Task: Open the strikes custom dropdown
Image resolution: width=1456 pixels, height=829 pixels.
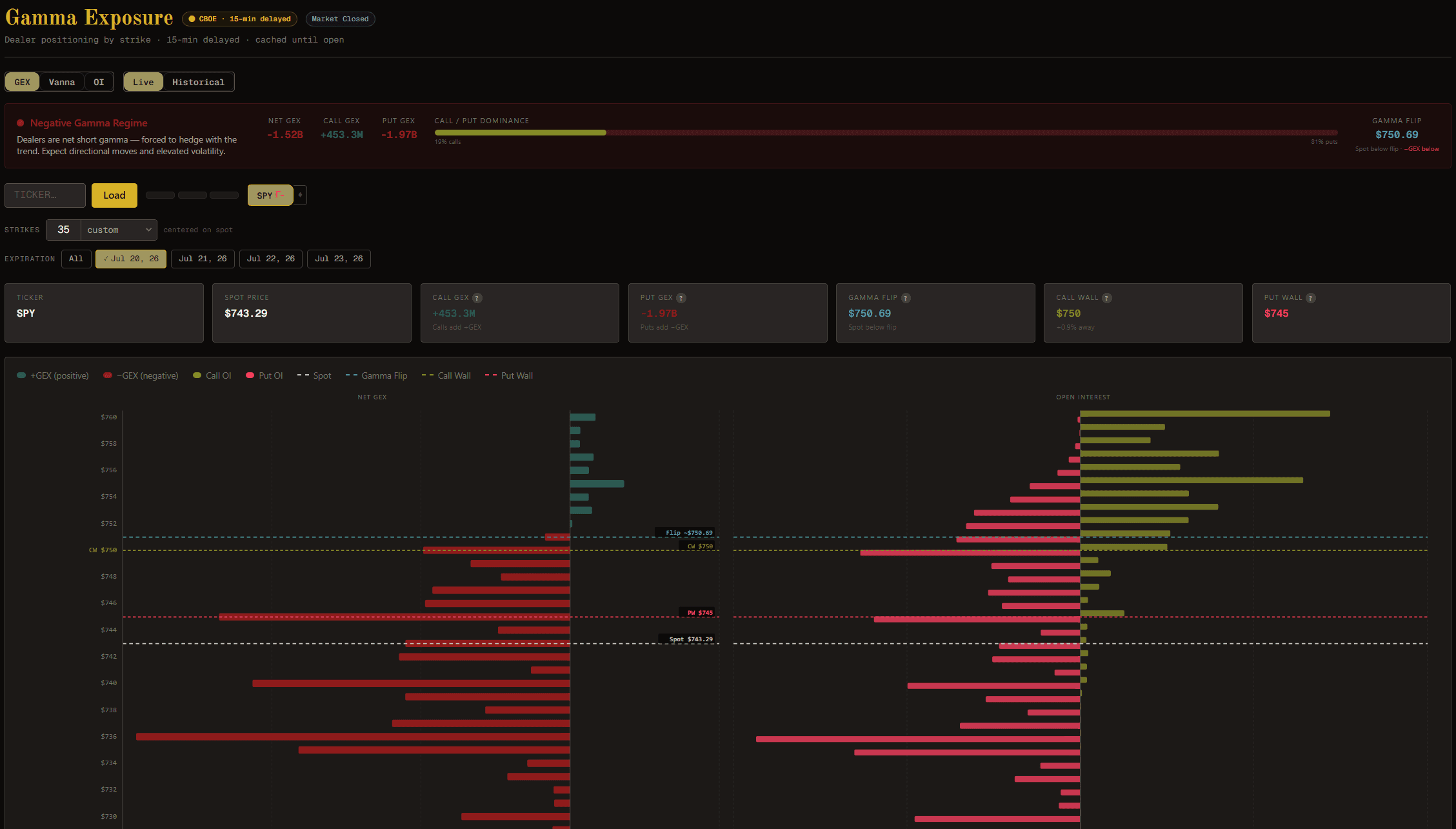Action: (119, 230)
